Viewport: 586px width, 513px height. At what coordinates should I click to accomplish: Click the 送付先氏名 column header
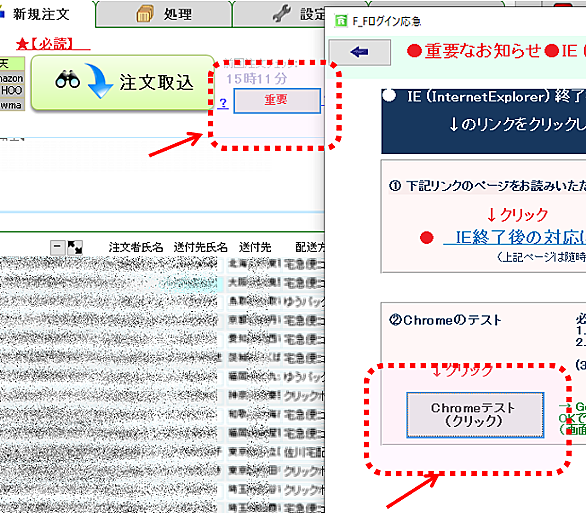tap(201, 247)
